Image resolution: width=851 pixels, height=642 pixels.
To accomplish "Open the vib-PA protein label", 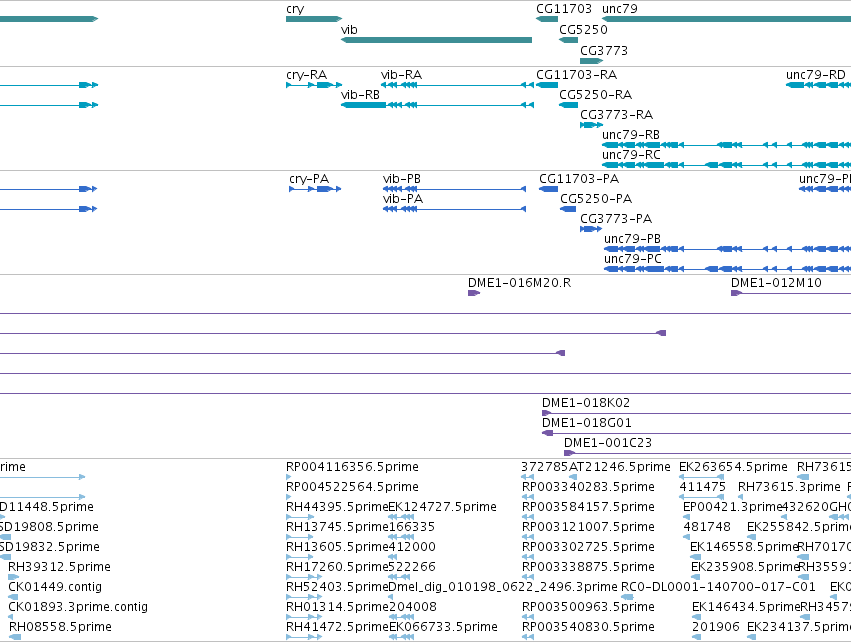I will coord(403,199).
